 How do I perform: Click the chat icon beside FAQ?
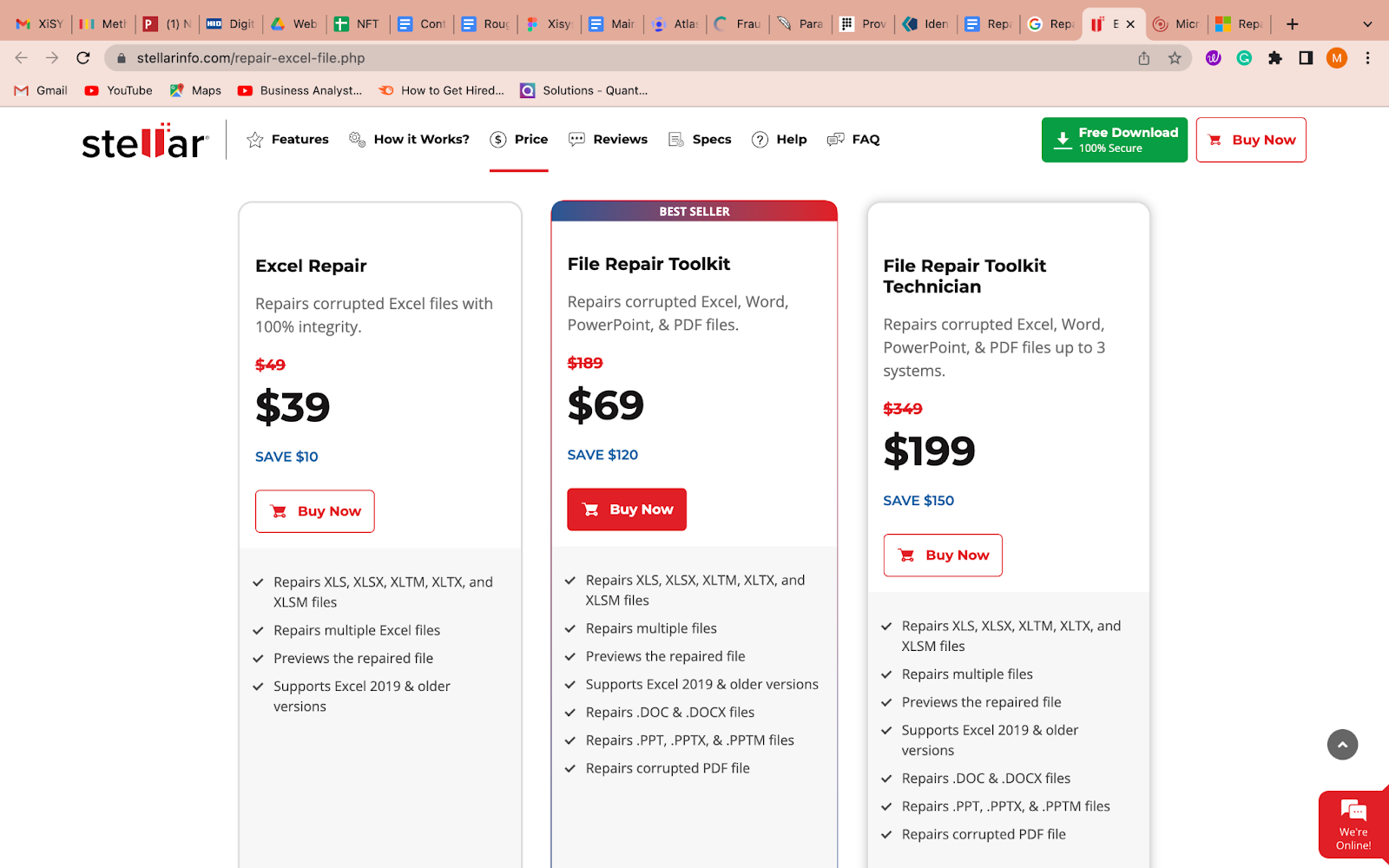point(836,140)
